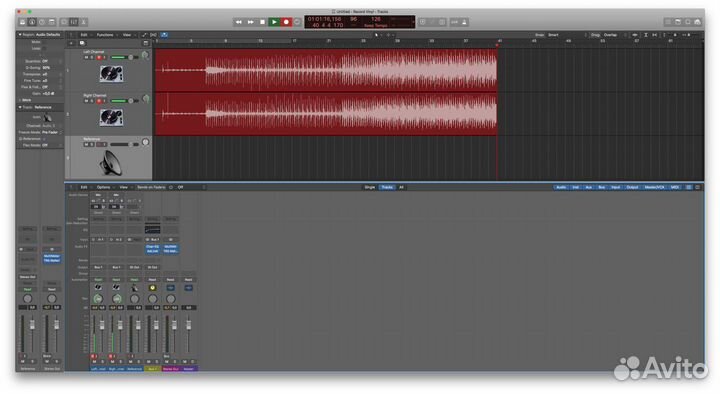Screen dimensions: 720x394
Task: Click the red Record button
Action: (286, 22)
